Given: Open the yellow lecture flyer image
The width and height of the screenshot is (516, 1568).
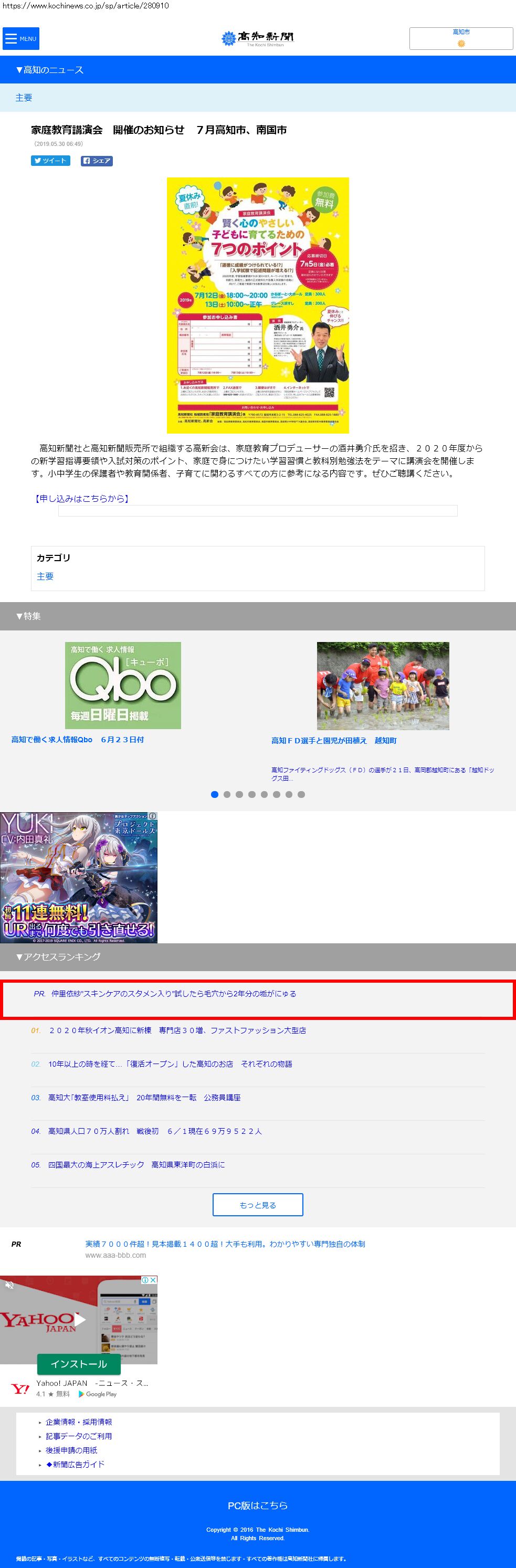Looking at the screenshot, I should [258, 305].
